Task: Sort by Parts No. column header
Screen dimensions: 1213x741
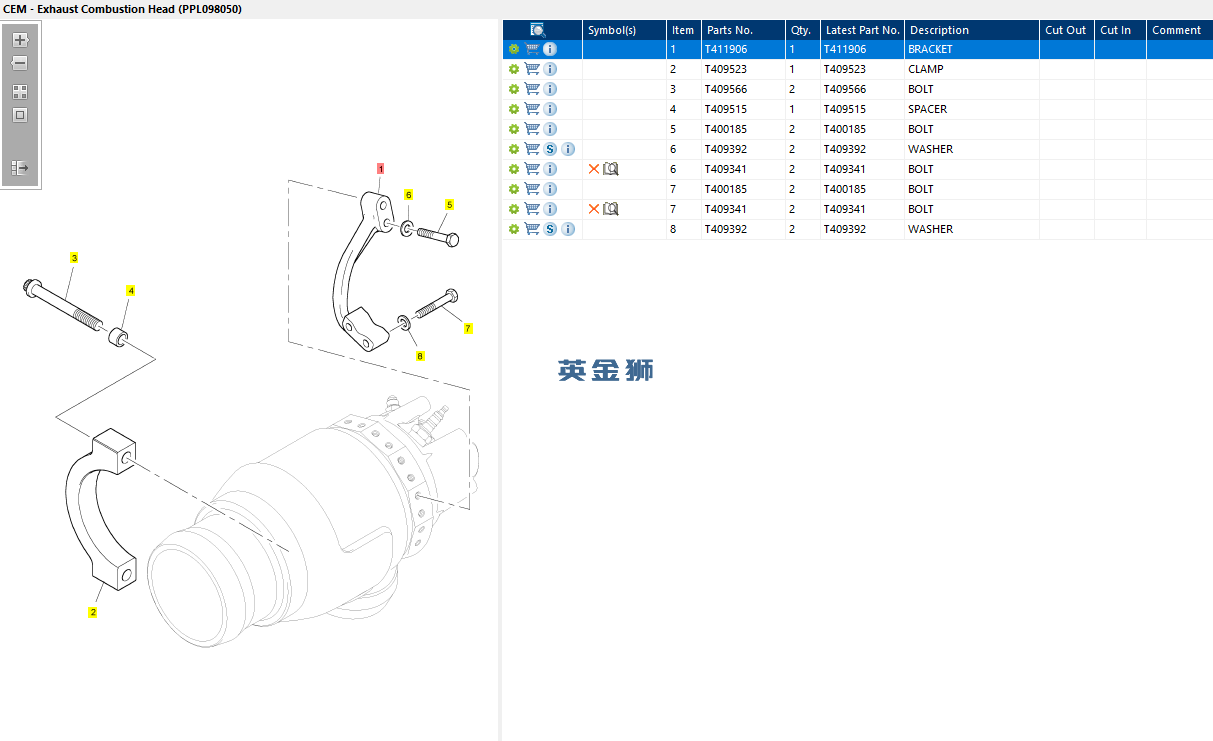Action: (730, 30)
